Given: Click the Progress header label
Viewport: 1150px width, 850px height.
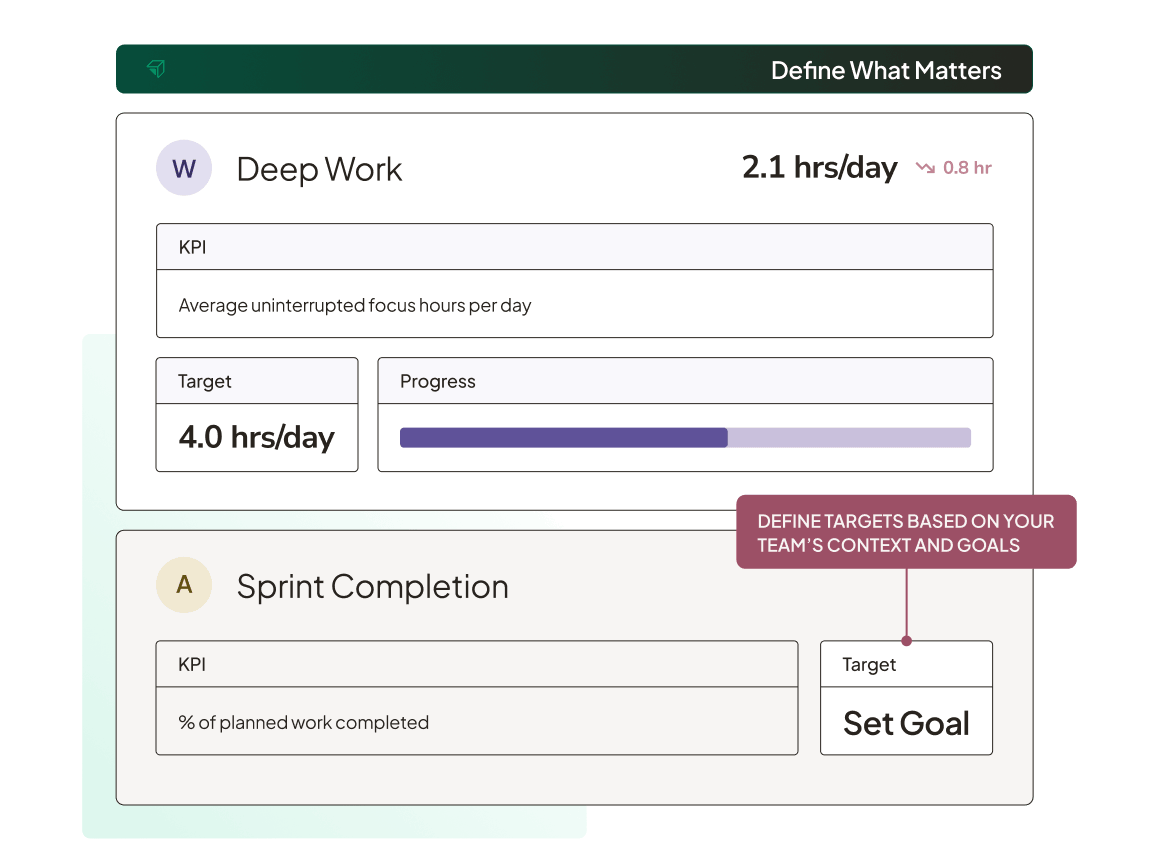Looking at the screenshot, I should click(x=437, y=381).
